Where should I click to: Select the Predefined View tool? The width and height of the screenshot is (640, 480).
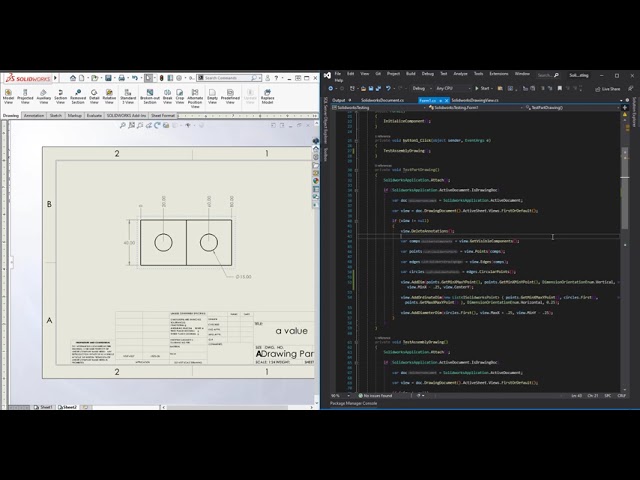[230, 97]
